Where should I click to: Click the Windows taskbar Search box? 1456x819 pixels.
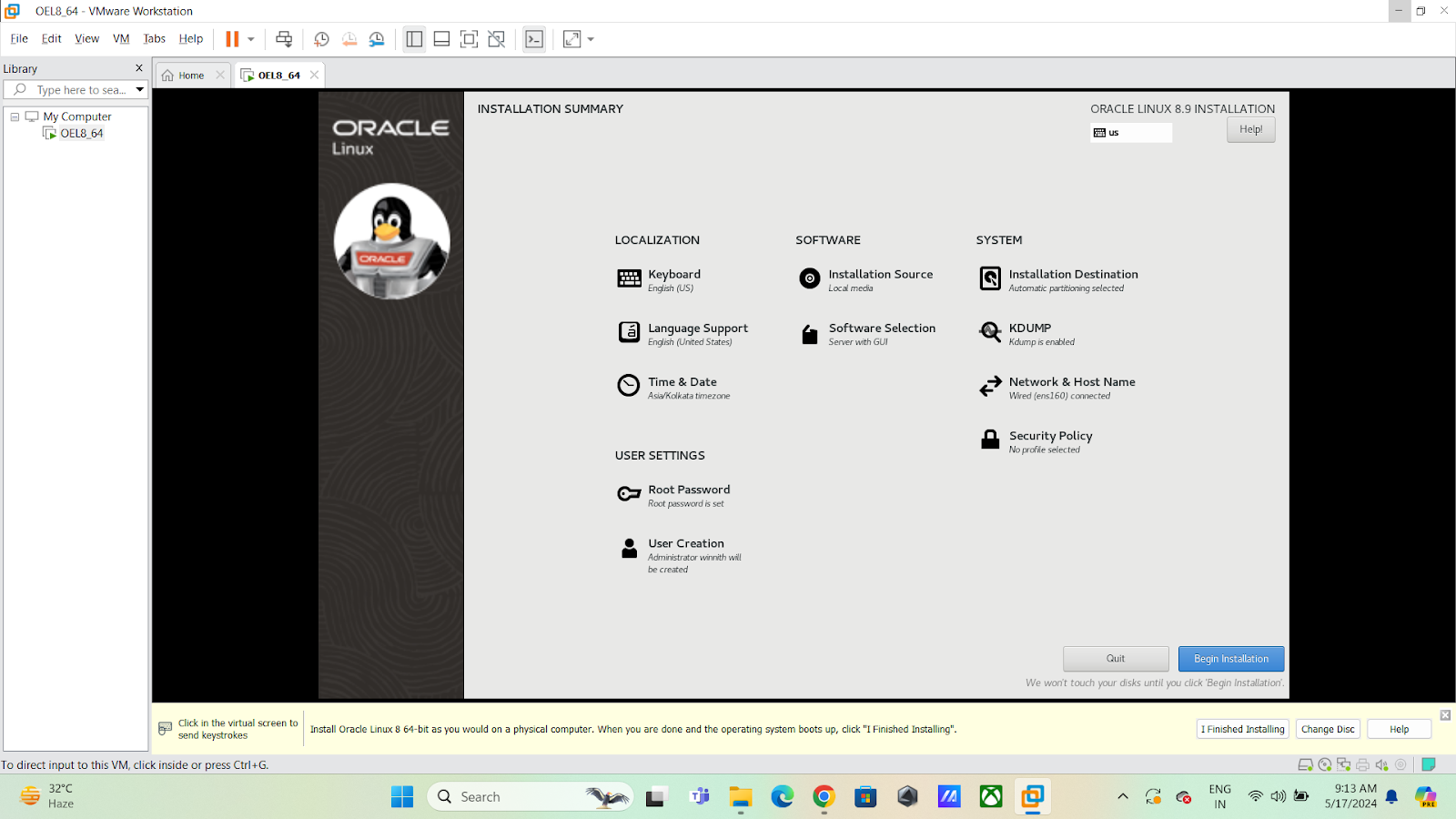coord(531,797)
